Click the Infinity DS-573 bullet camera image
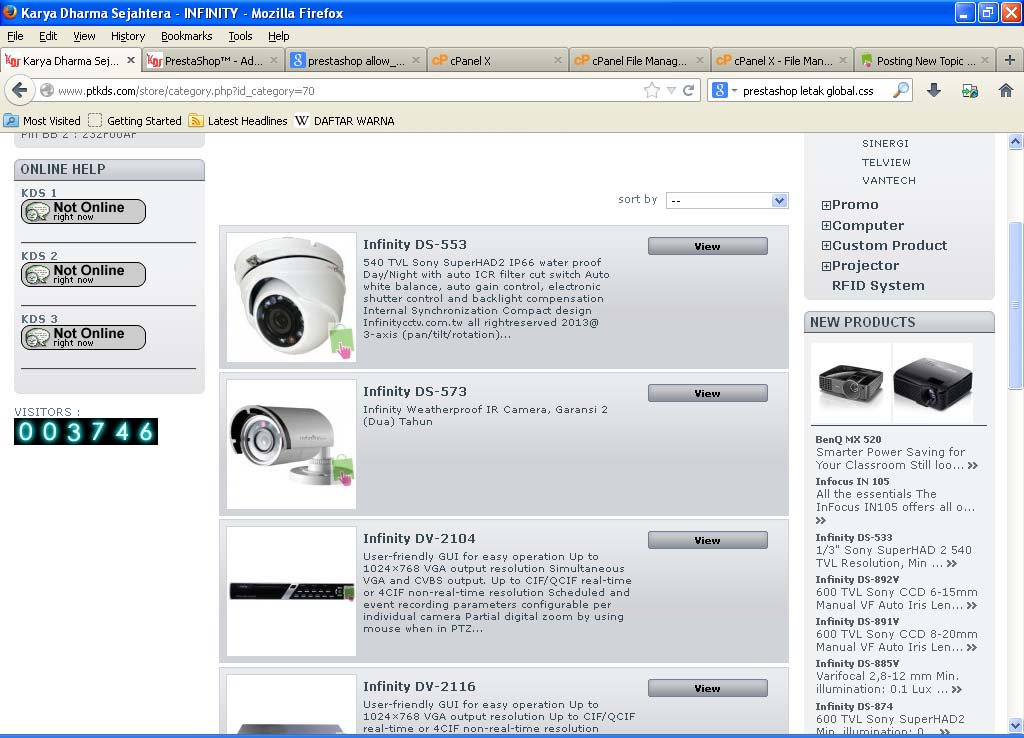The height and width of the screenshot is (738, 1024). tap(291, 444)
